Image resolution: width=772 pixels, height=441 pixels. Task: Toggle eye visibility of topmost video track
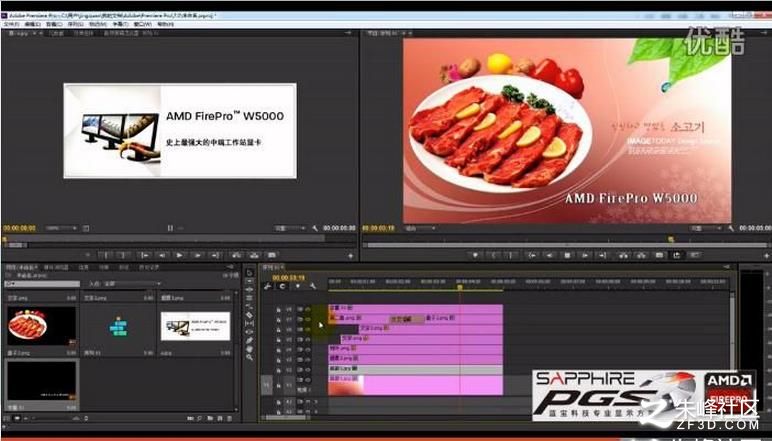point(308,309)
